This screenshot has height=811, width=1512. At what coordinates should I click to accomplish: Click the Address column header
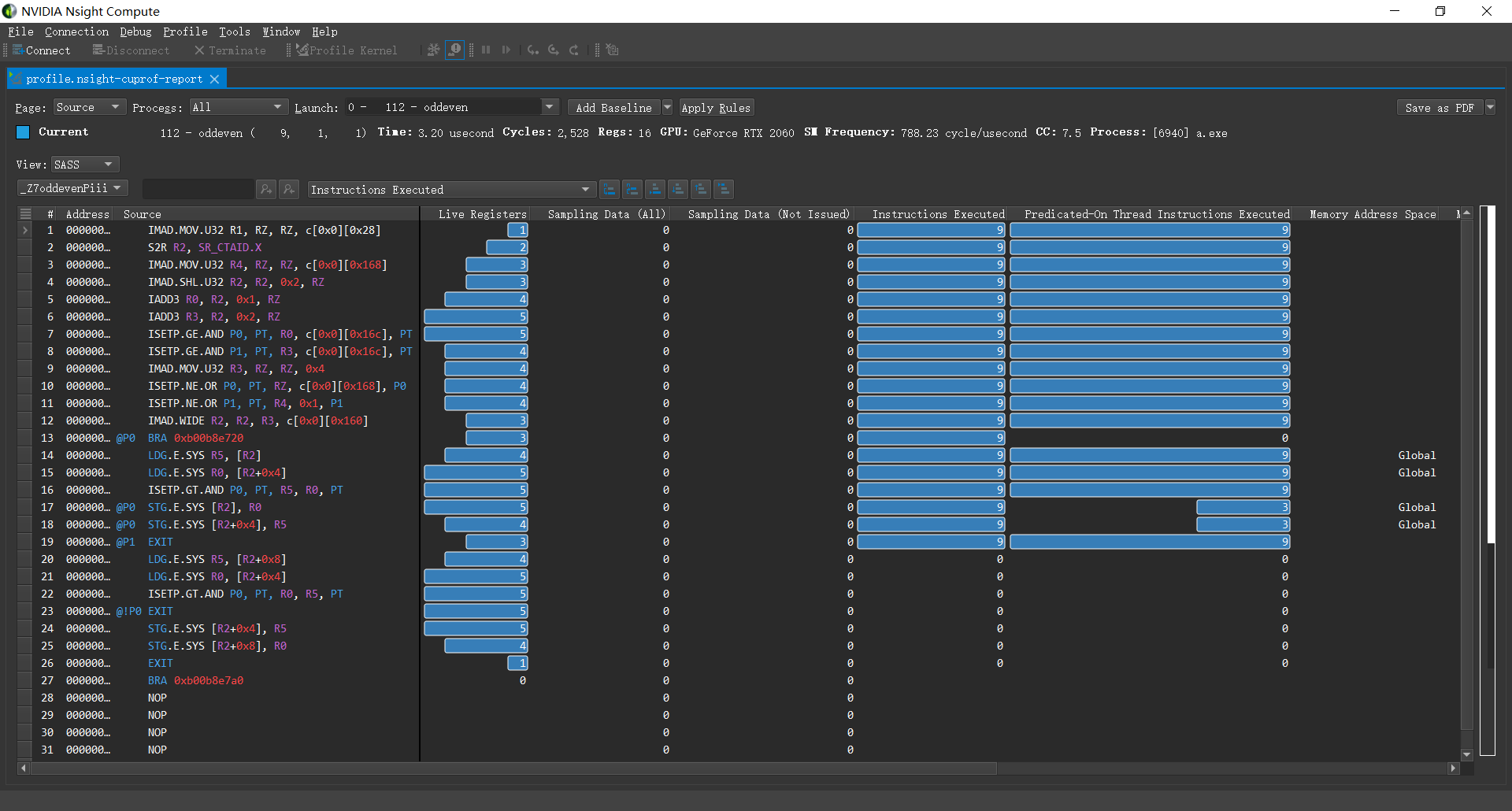pyautogui.click(x=87, y=214)
